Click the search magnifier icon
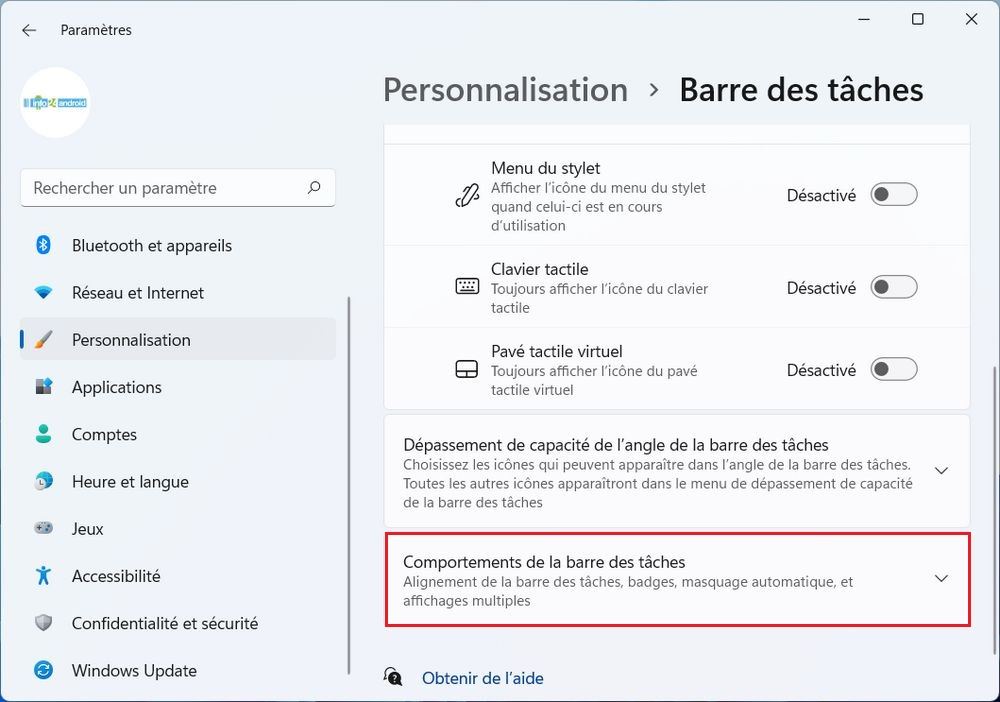 pyautogui.click(x=314, y=188)
